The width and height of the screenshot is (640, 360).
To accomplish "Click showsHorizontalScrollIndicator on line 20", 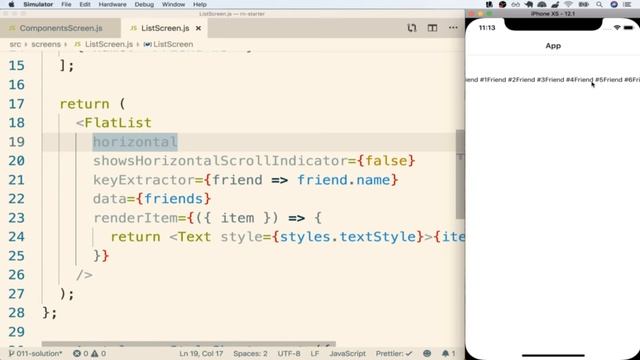I will [220, 161].
